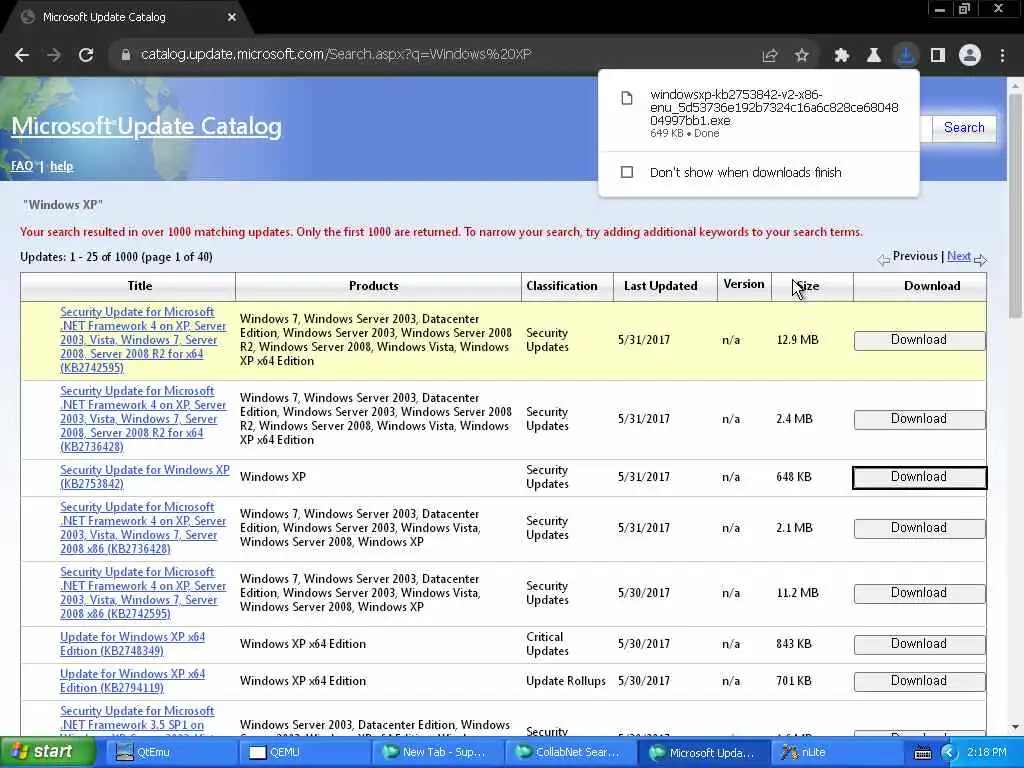Tick "Don't show when downloads finish" checkbox
This screenshot has height=768, width=1024.
[627, 172]
